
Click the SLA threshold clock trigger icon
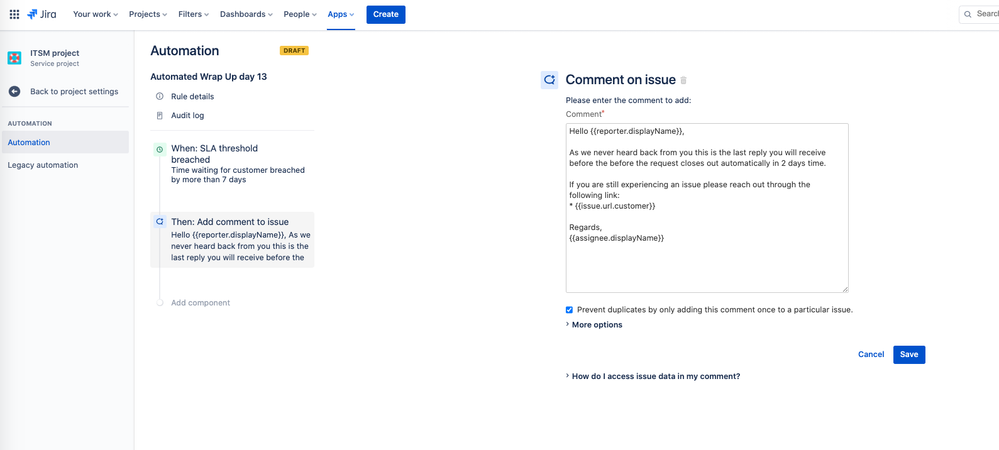160,150
